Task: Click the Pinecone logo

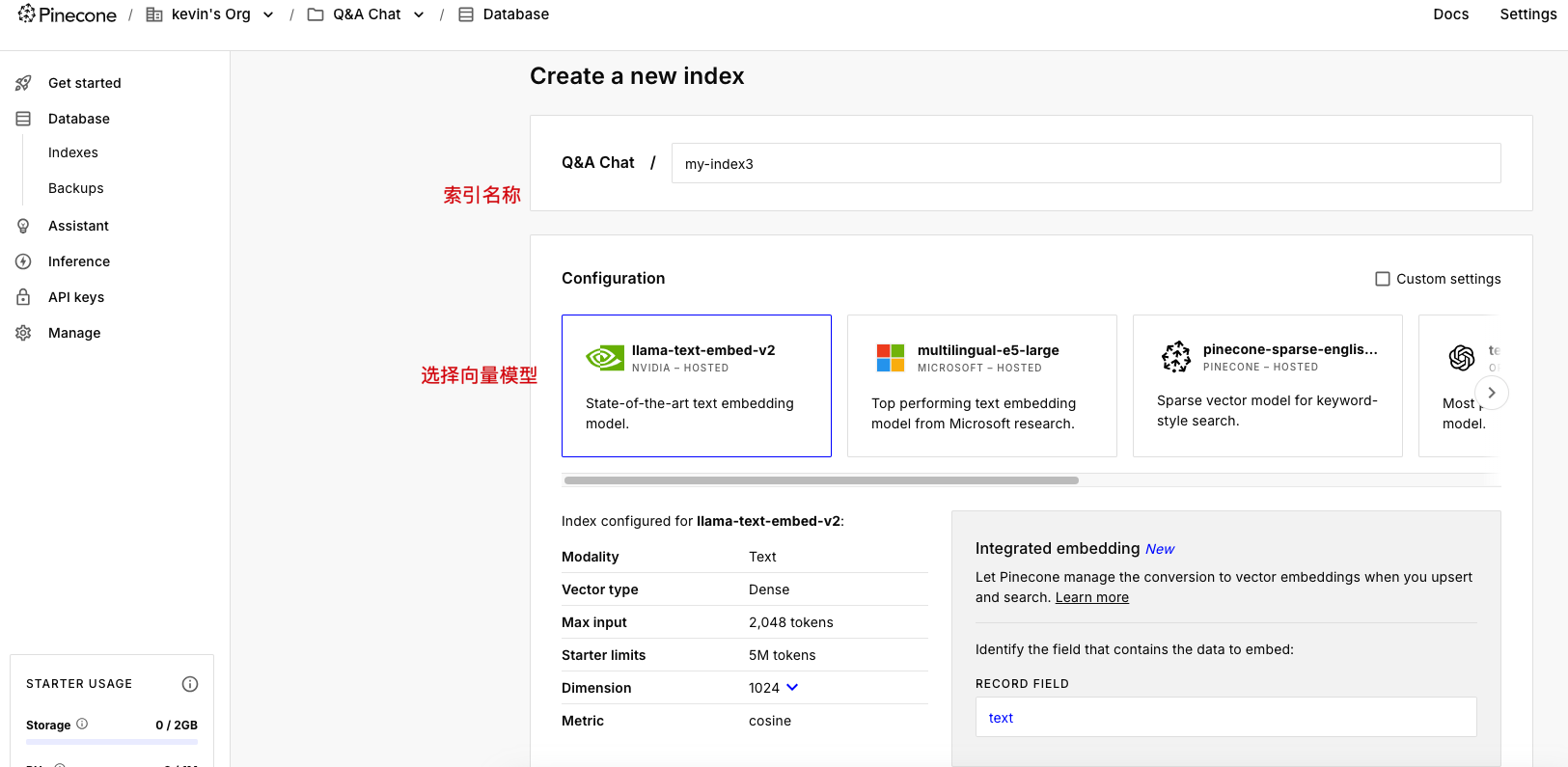Action: point(67,14)
